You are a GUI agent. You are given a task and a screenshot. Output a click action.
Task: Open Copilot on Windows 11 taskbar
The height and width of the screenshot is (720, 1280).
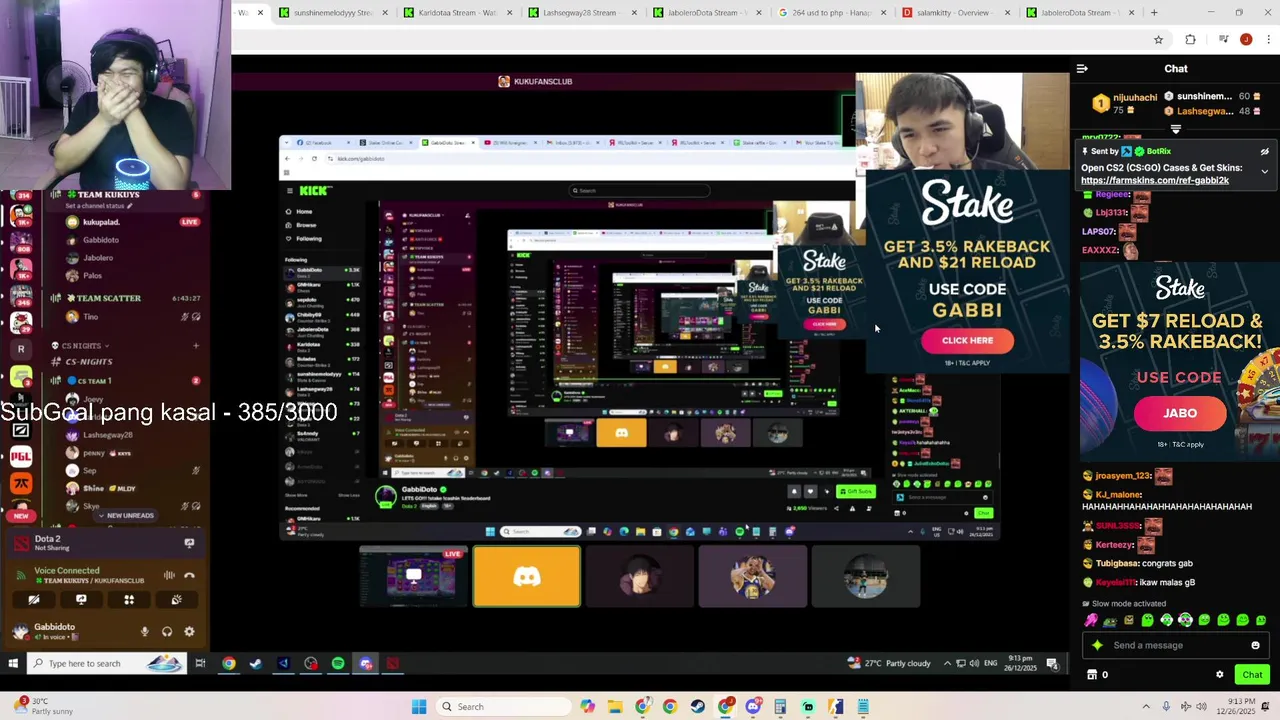(x=587, y=707)
